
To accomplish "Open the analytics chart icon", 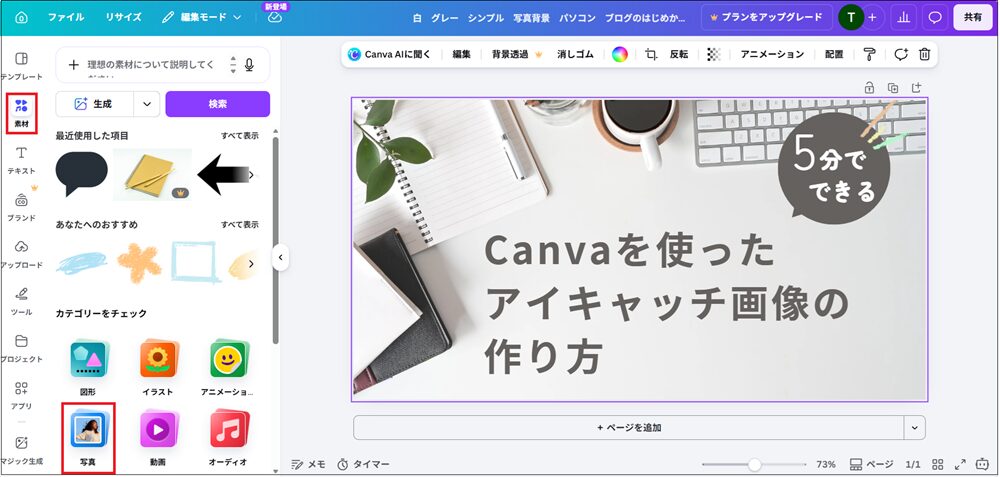I will 904,17.
